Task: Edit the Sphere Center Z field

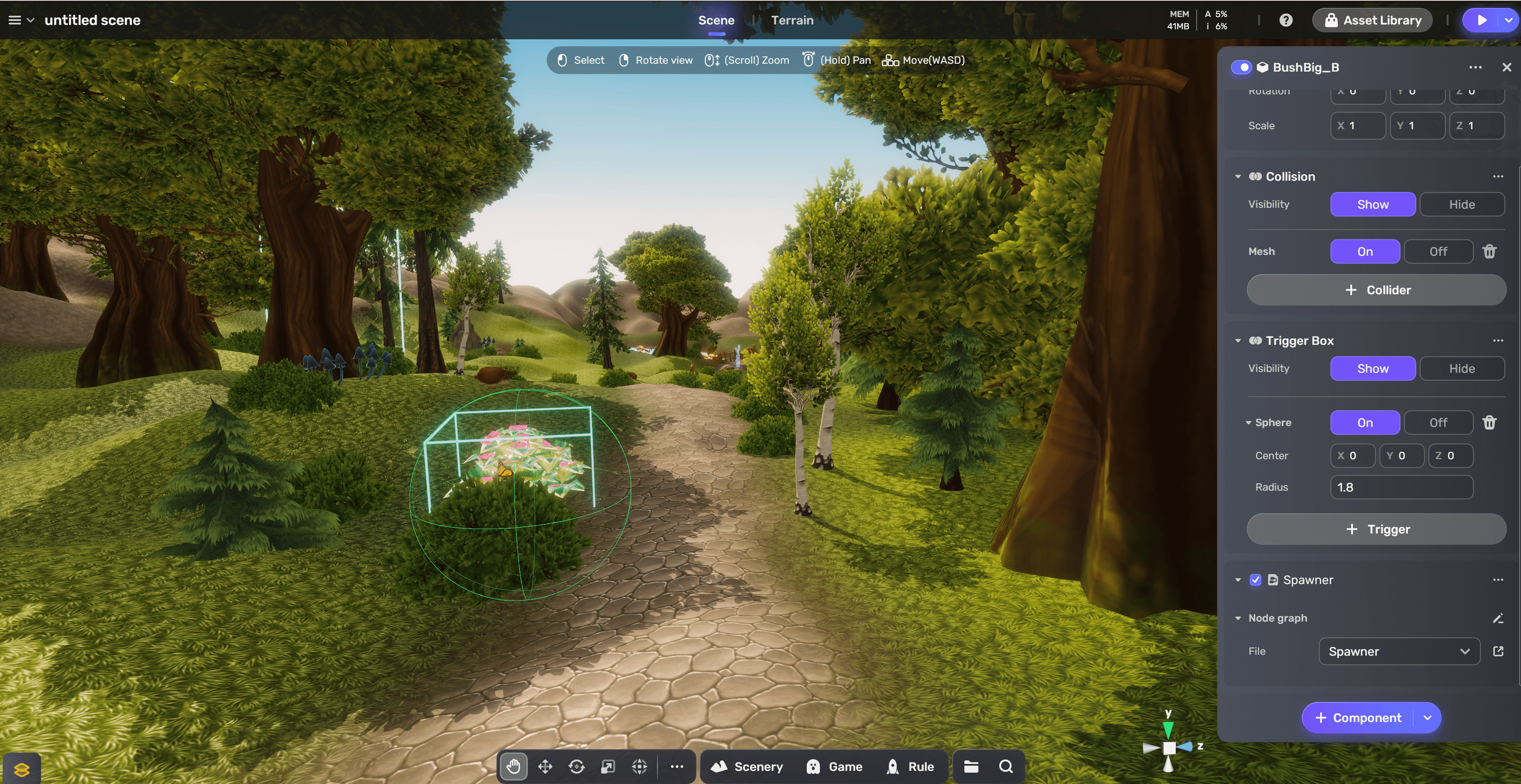Action: [1450, 456]
